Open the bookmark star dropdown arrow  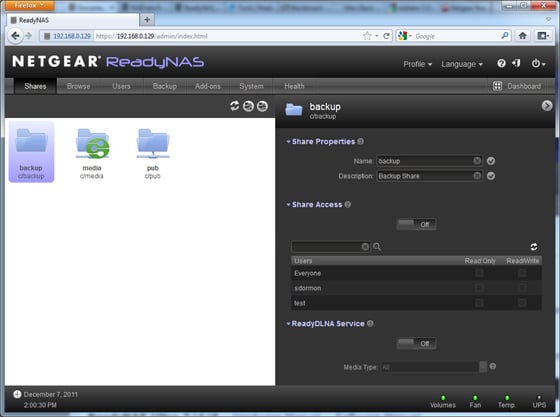pyautogui.click(x=377, y=36)
